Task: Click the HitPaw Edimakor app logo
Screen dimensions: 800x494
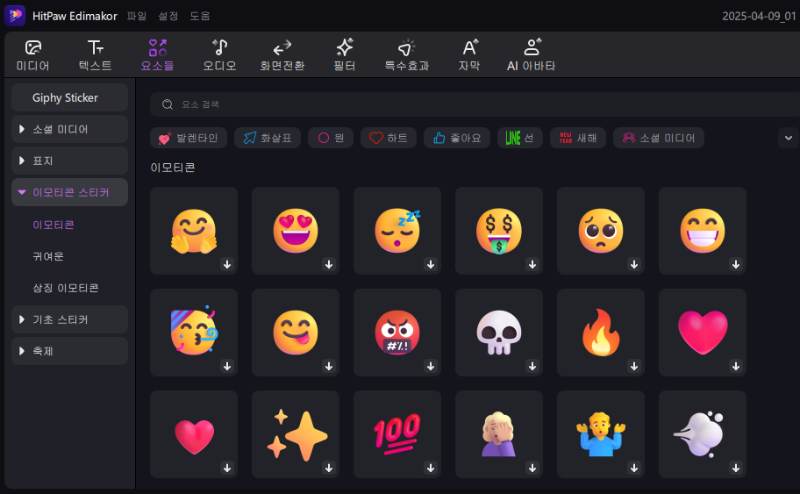Action: pyautogui.click(x=15, y=15)
